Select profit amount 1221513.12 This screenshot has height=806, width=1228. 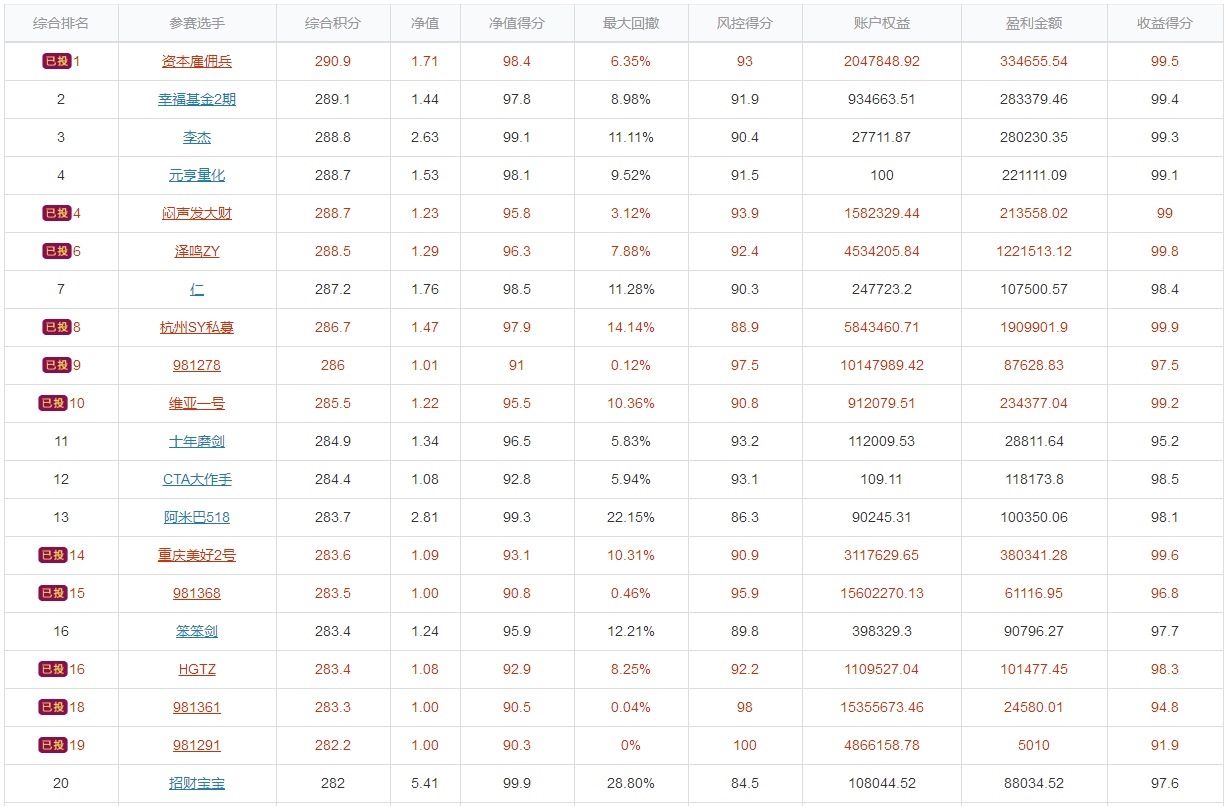[x=1034, y=251]
